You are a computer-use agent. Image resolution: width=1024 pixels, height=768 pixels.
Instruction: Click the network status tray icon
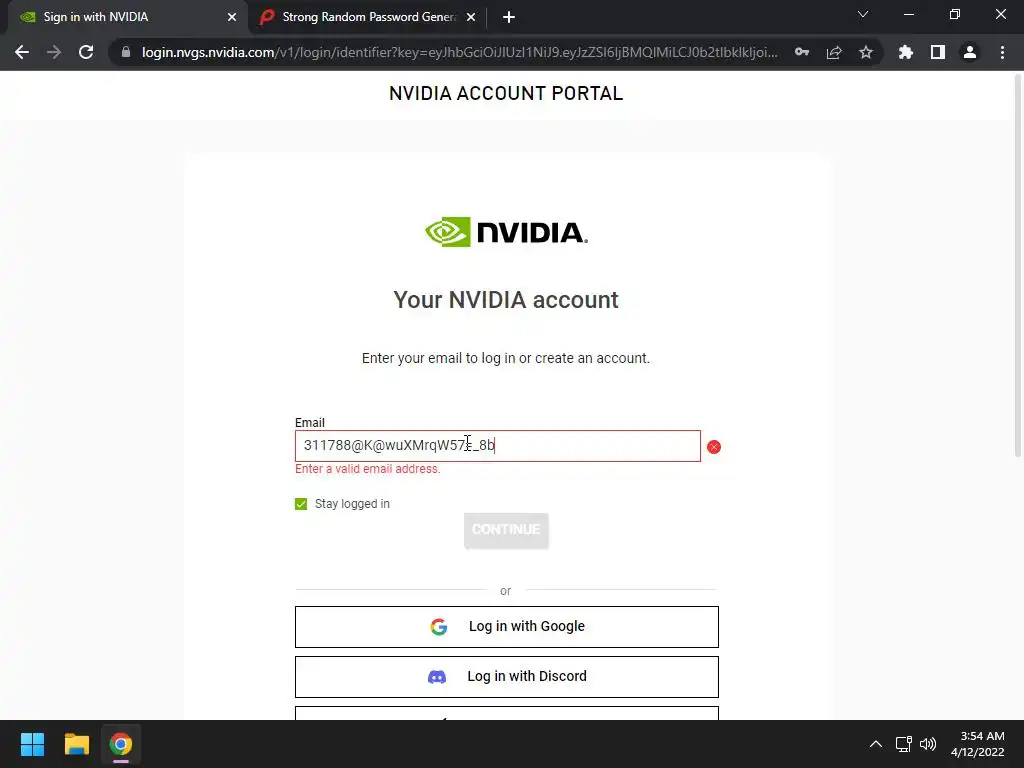click(903, 744)
